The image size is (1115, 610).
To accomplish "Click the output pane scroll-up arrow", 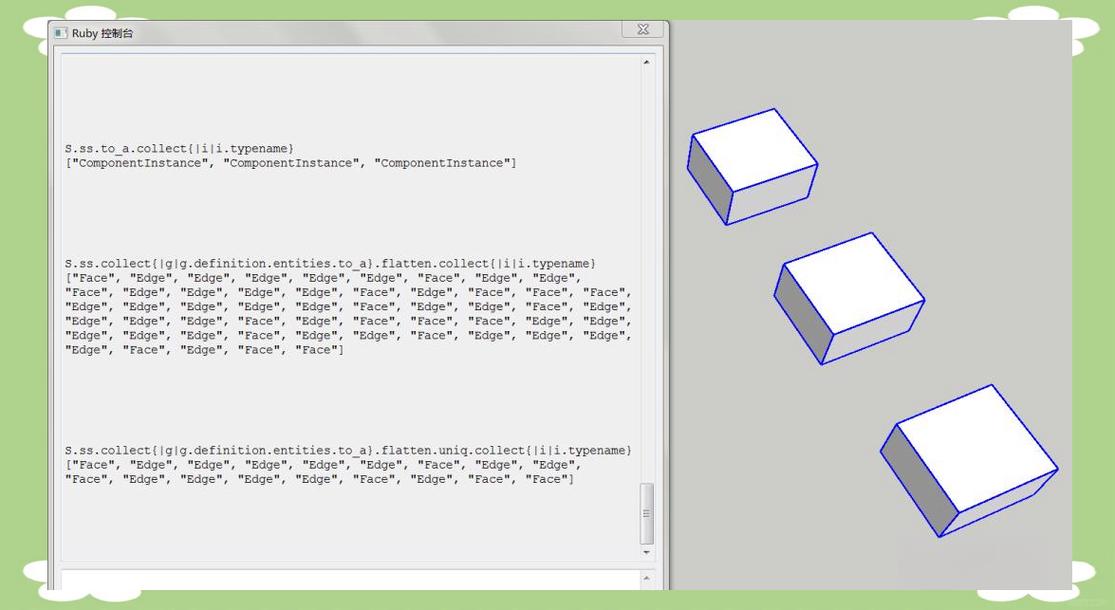I will click(x=646, y=63).
